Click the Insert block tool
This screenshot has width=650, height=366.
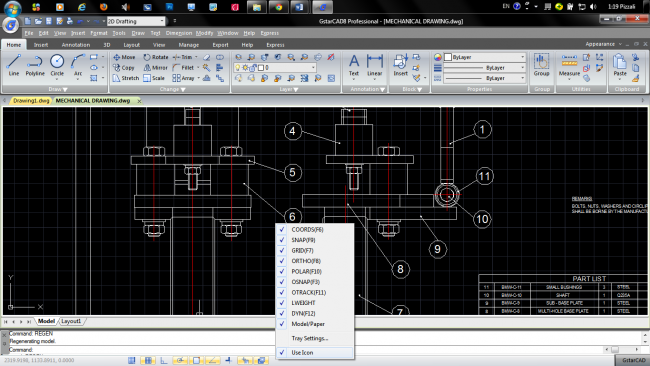[400, 65]
